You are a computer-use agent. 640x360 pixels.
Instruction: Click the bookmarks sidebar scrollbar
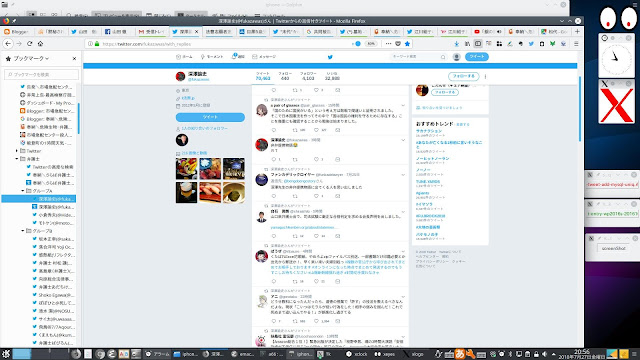tap(78, 118)
